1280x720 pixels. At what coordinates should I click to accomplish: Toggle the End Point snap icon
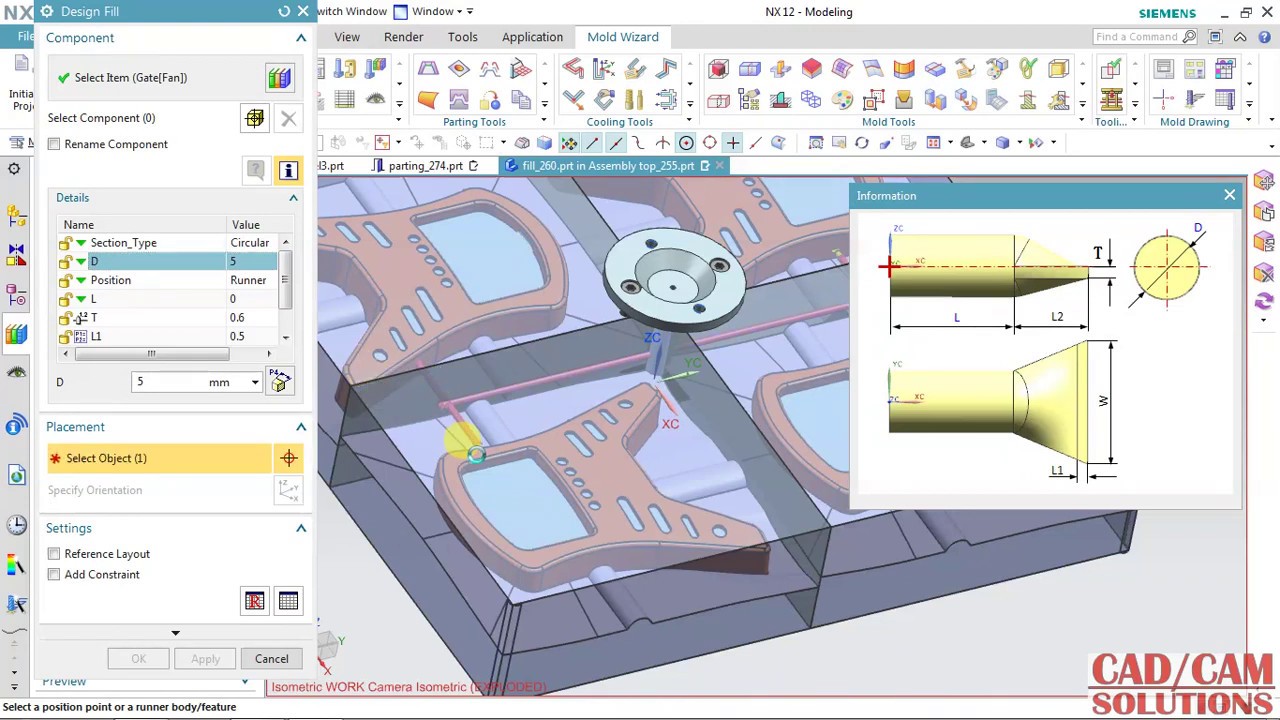593,143
